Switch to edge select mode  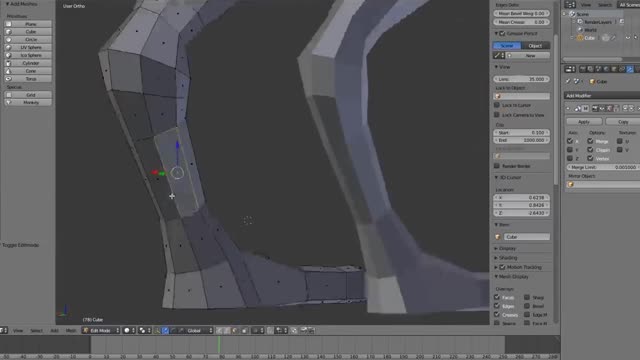[x=227, y=331]
